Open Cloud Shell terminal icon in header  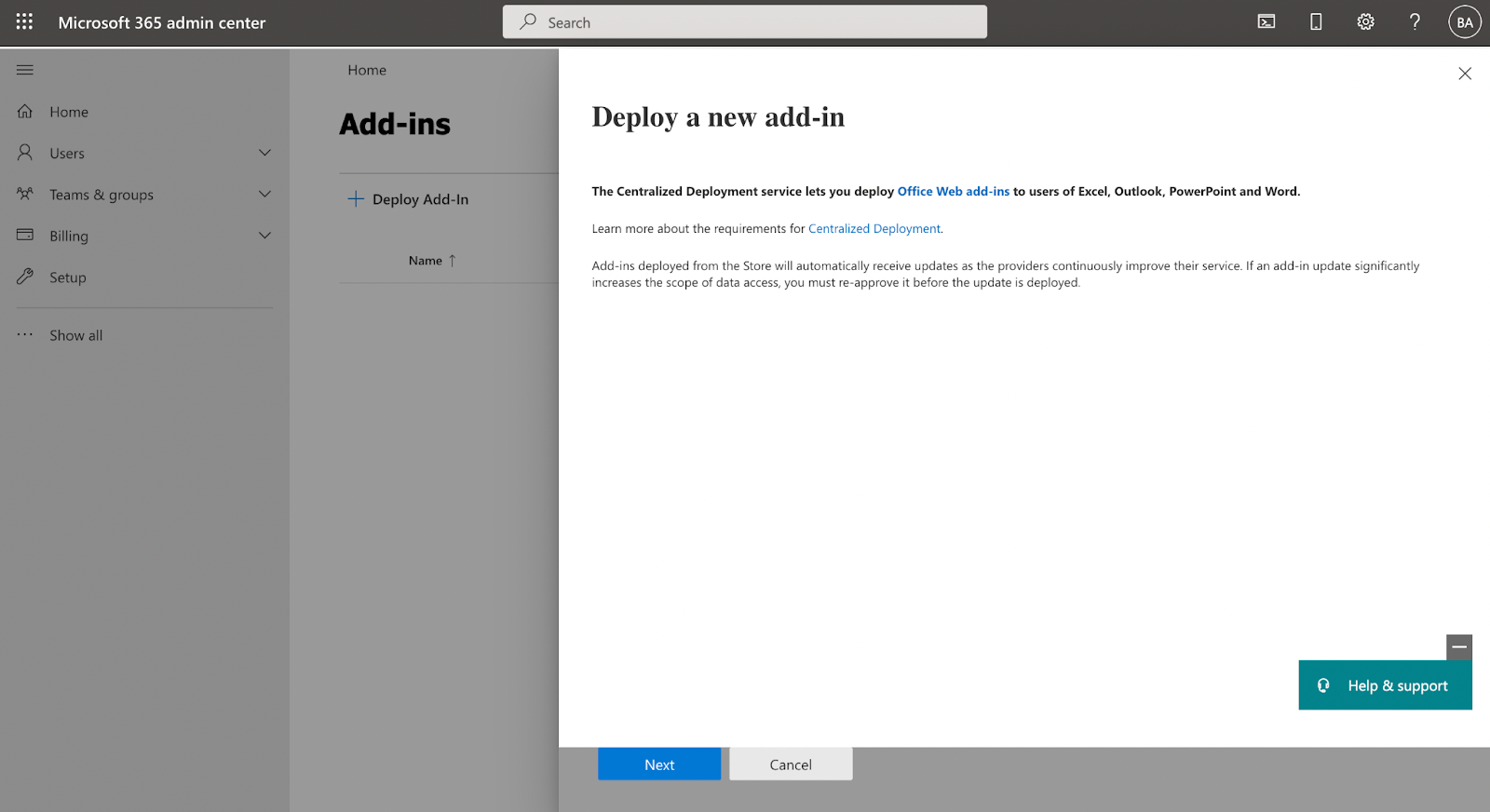1266,21
